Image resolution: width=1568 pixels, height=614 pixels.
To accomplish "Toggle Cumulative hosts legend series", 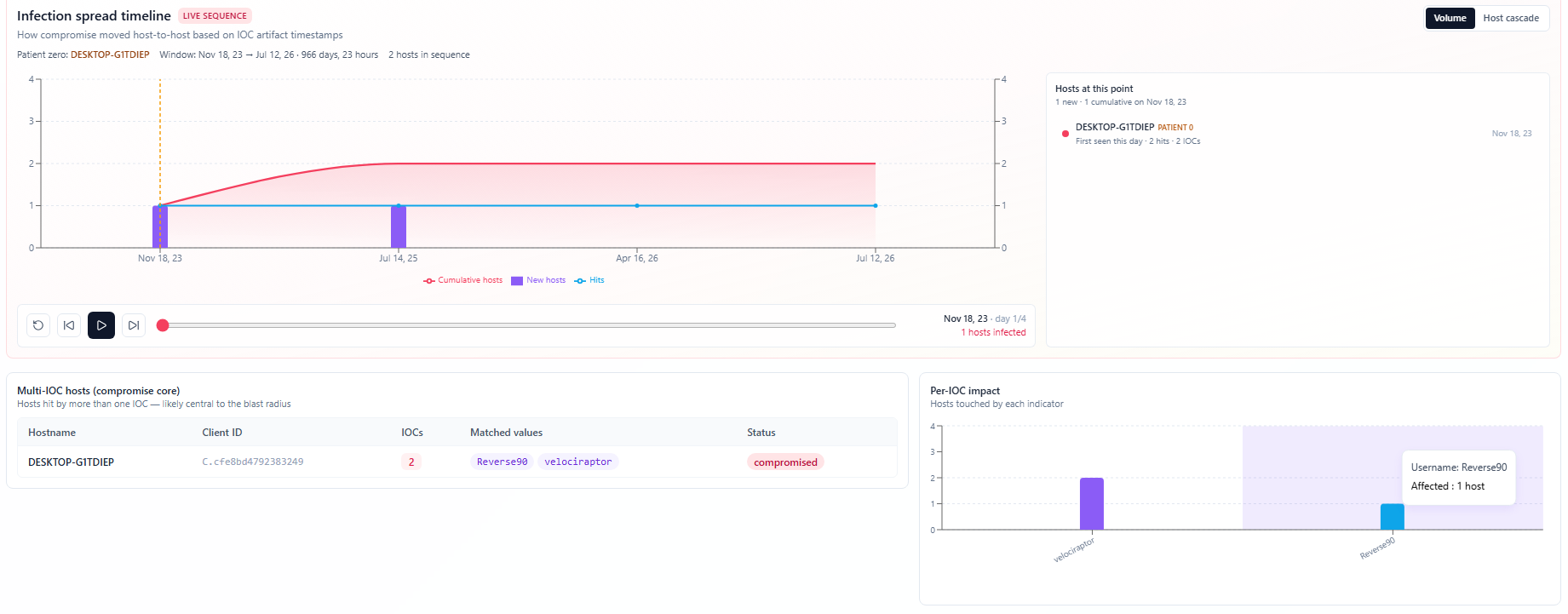I will pos(463,280).
